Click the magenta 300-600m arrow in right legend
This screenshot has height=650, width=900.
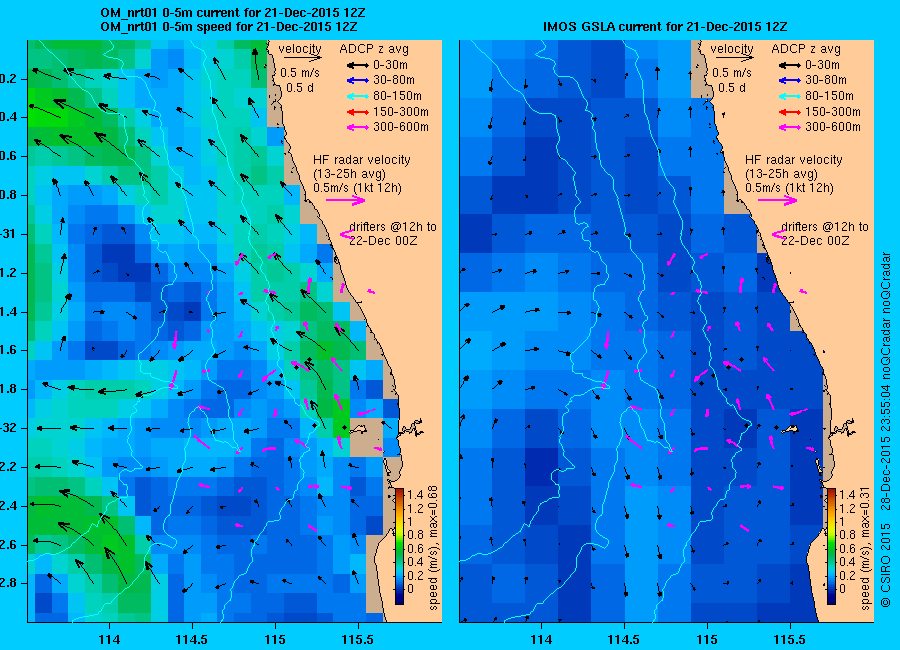pyautogui.click(x=790, y=127)
